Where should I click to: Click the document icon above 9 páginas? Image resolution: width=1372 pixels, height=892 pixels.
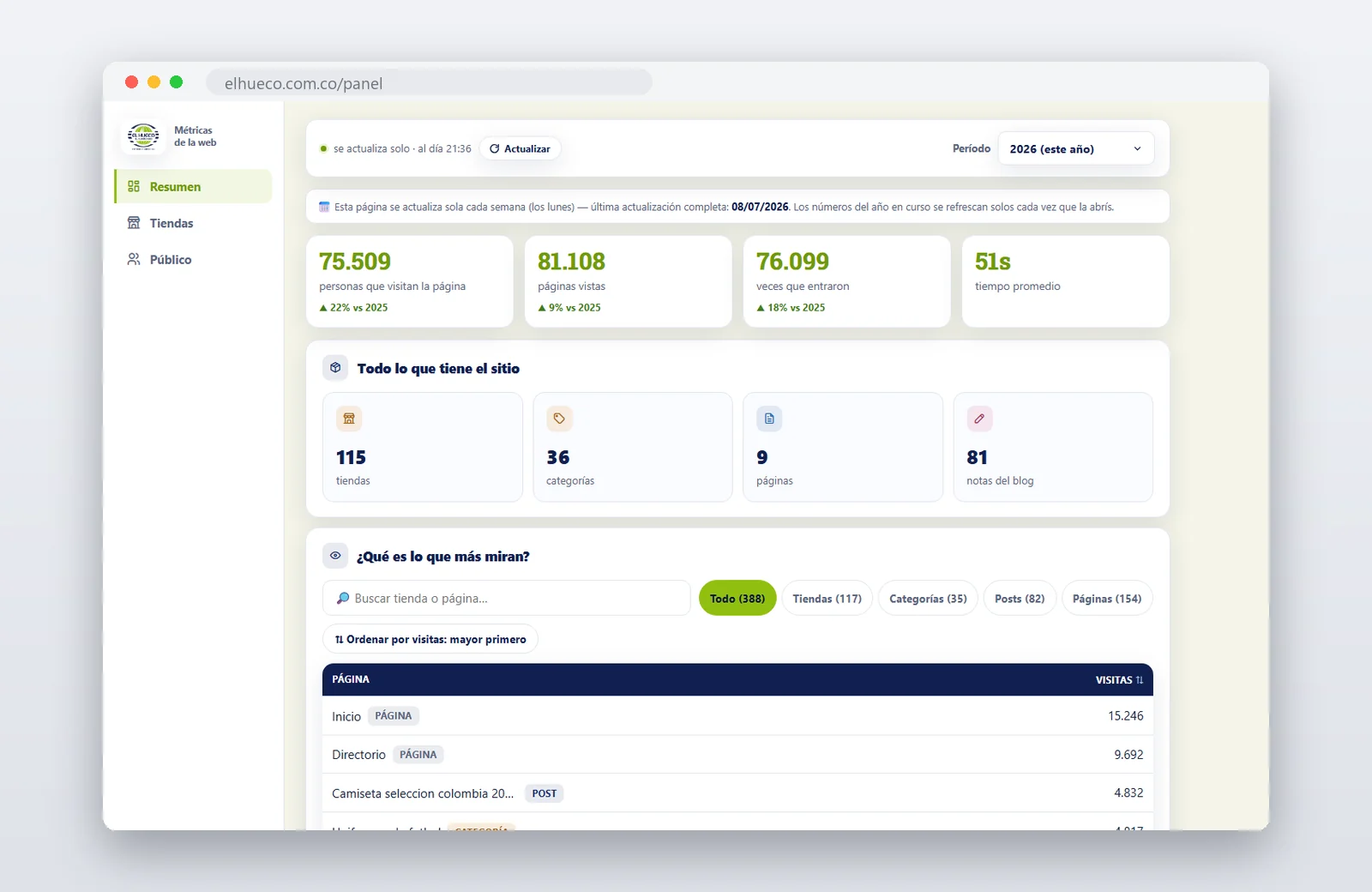coord(769,419)
